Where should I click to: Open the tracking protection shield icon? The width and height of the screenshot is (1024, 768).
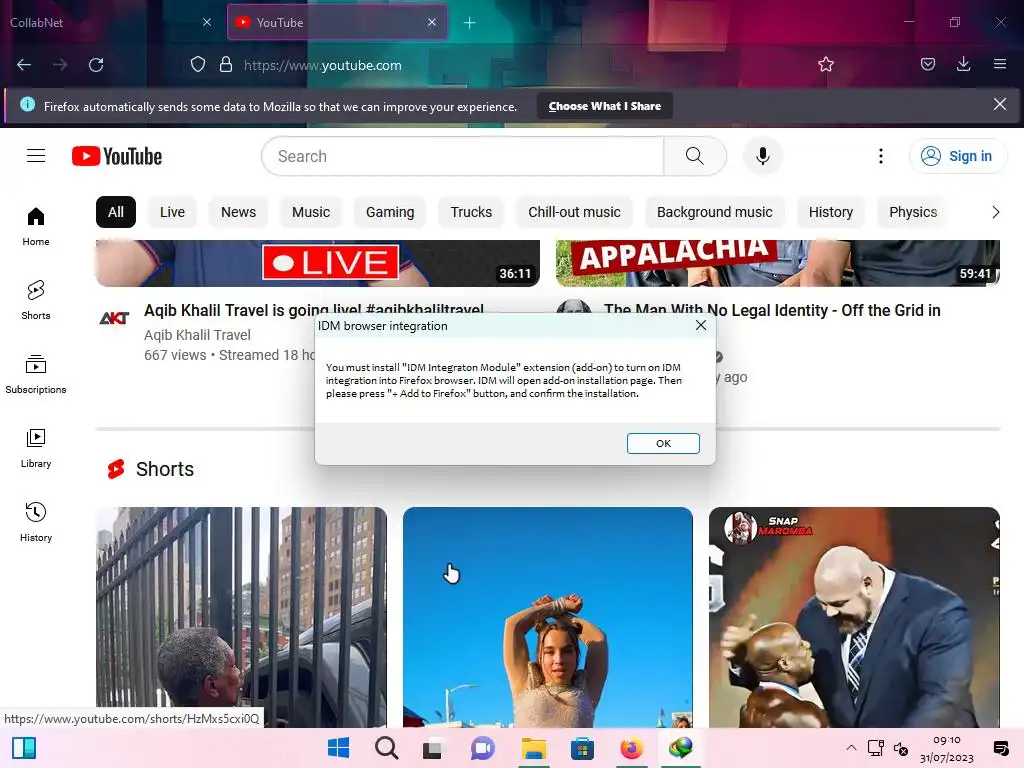coord(198,65)
